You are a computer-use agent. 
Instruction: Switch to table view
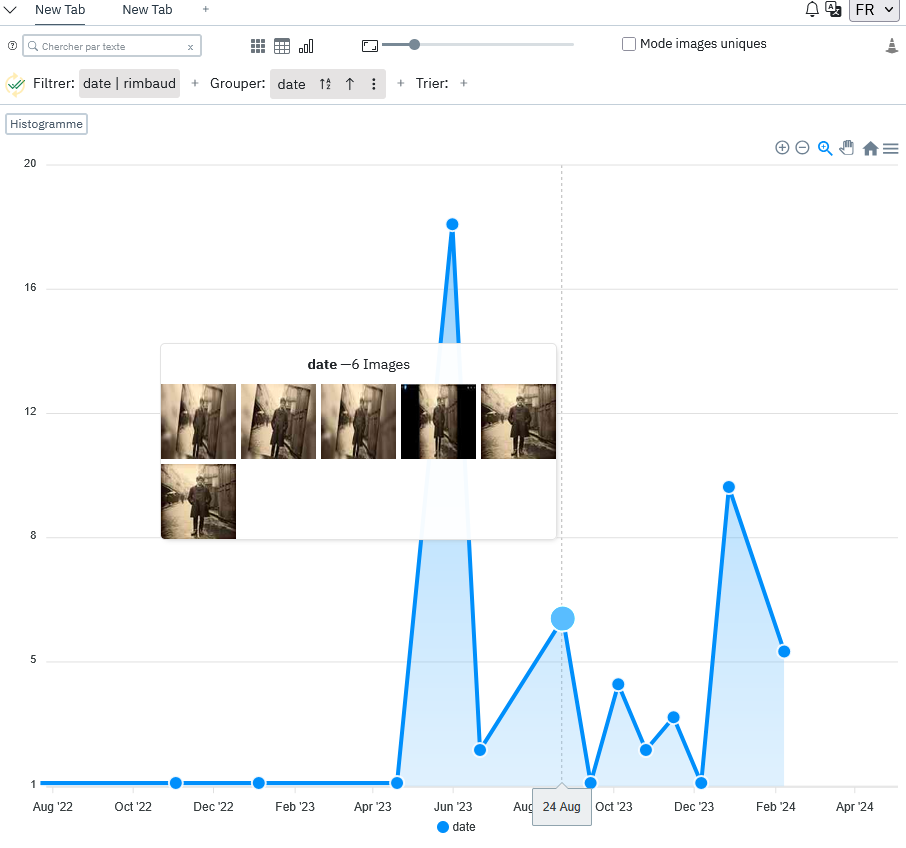(282, 46)
